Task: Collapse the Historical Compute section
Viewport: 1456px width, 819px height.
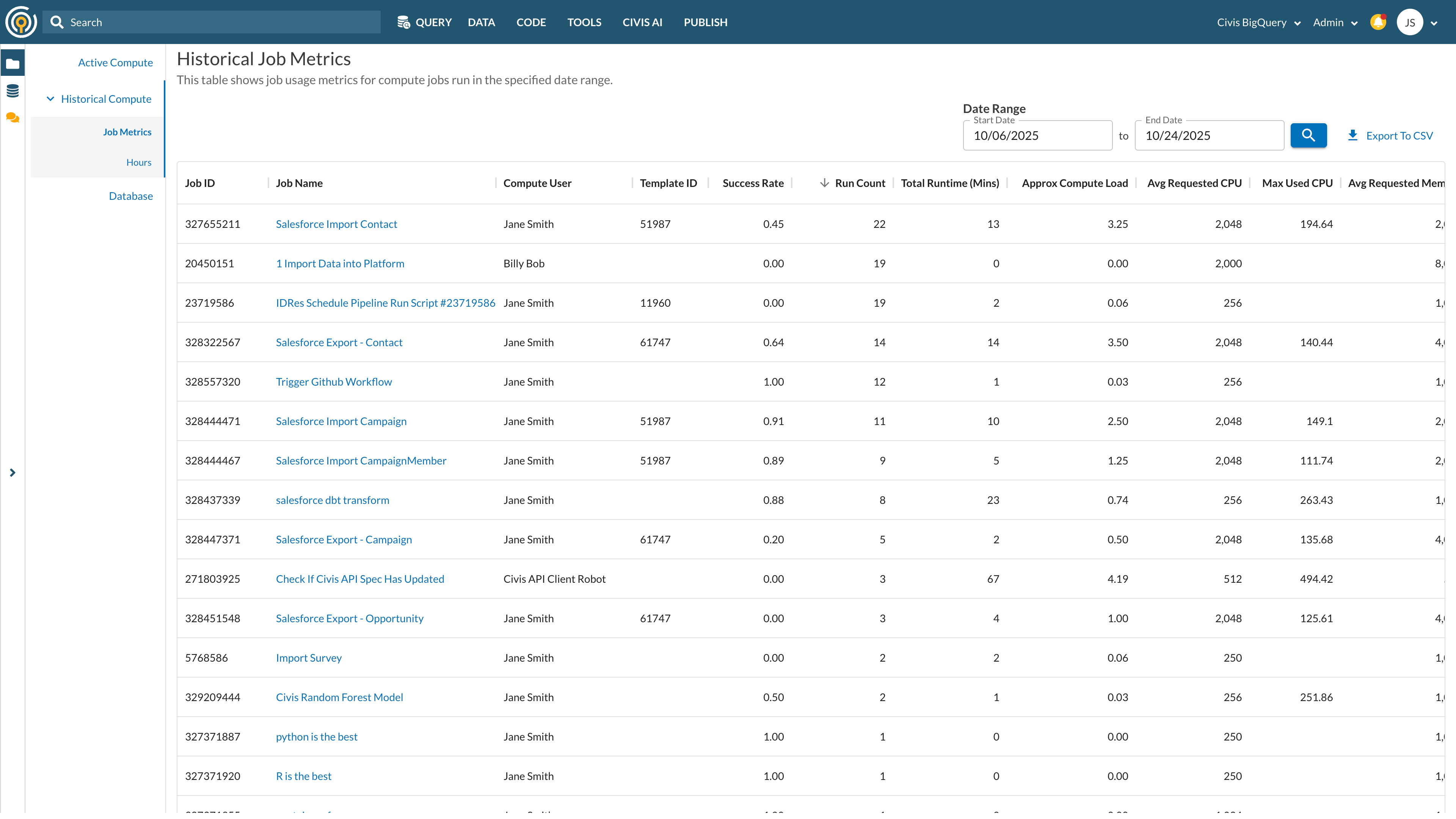Action: 50,99
